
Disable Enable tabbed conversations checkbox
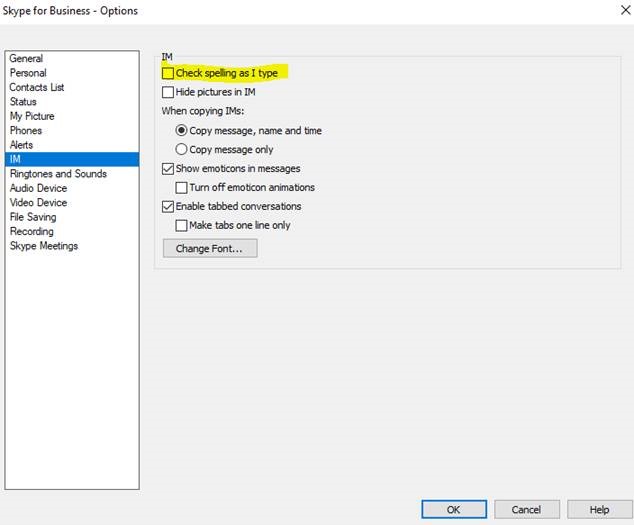tap(168, 207)
